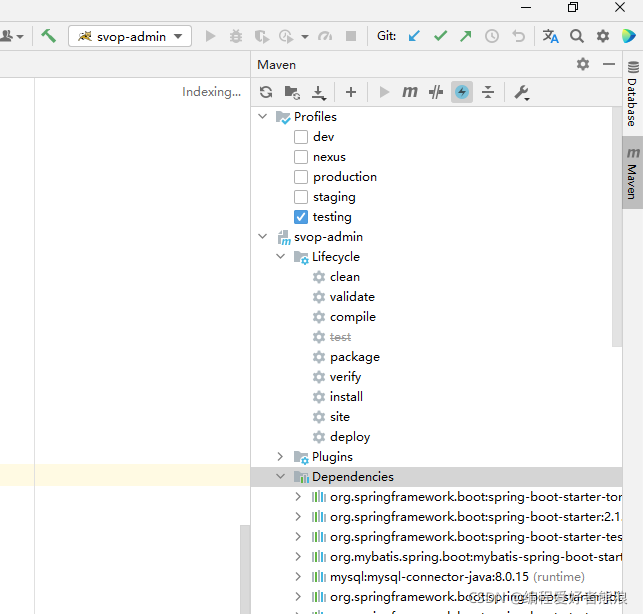The height and width of the screenshot is (614, 643).
Task: Click the stop process square icon
Action: click(351, 36)
